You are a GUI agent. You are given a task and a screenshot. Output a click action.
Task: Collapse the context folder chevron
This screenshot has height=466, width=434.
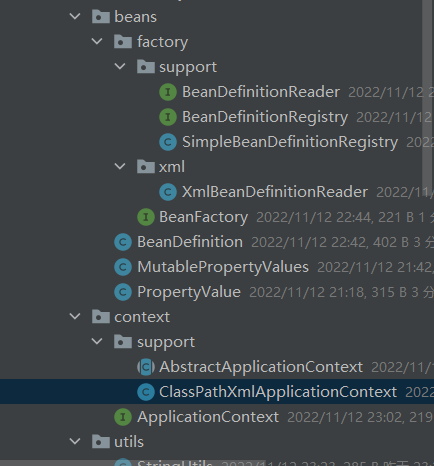pyautogui.click(x=75, y=316)
